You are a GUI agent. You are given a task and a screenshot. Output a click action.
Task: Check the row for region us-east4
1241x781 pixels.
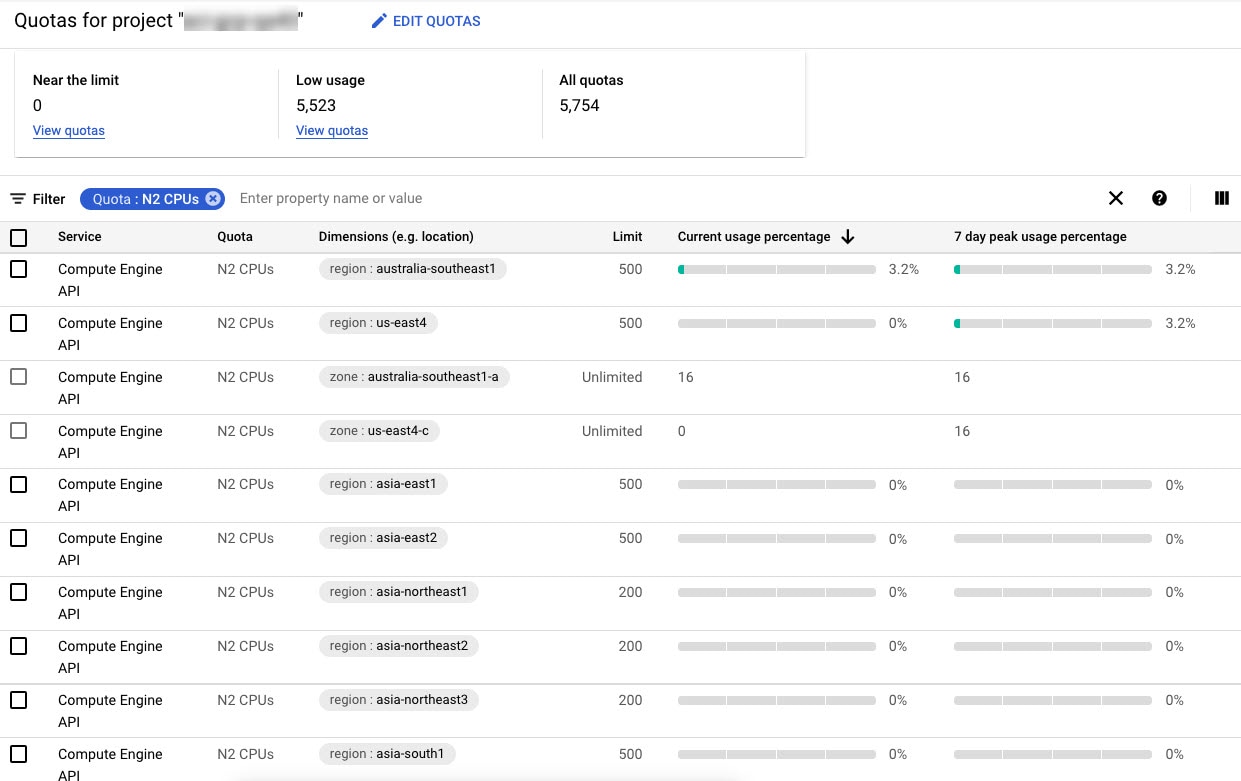pyautogui.click(x=18, y=322)
